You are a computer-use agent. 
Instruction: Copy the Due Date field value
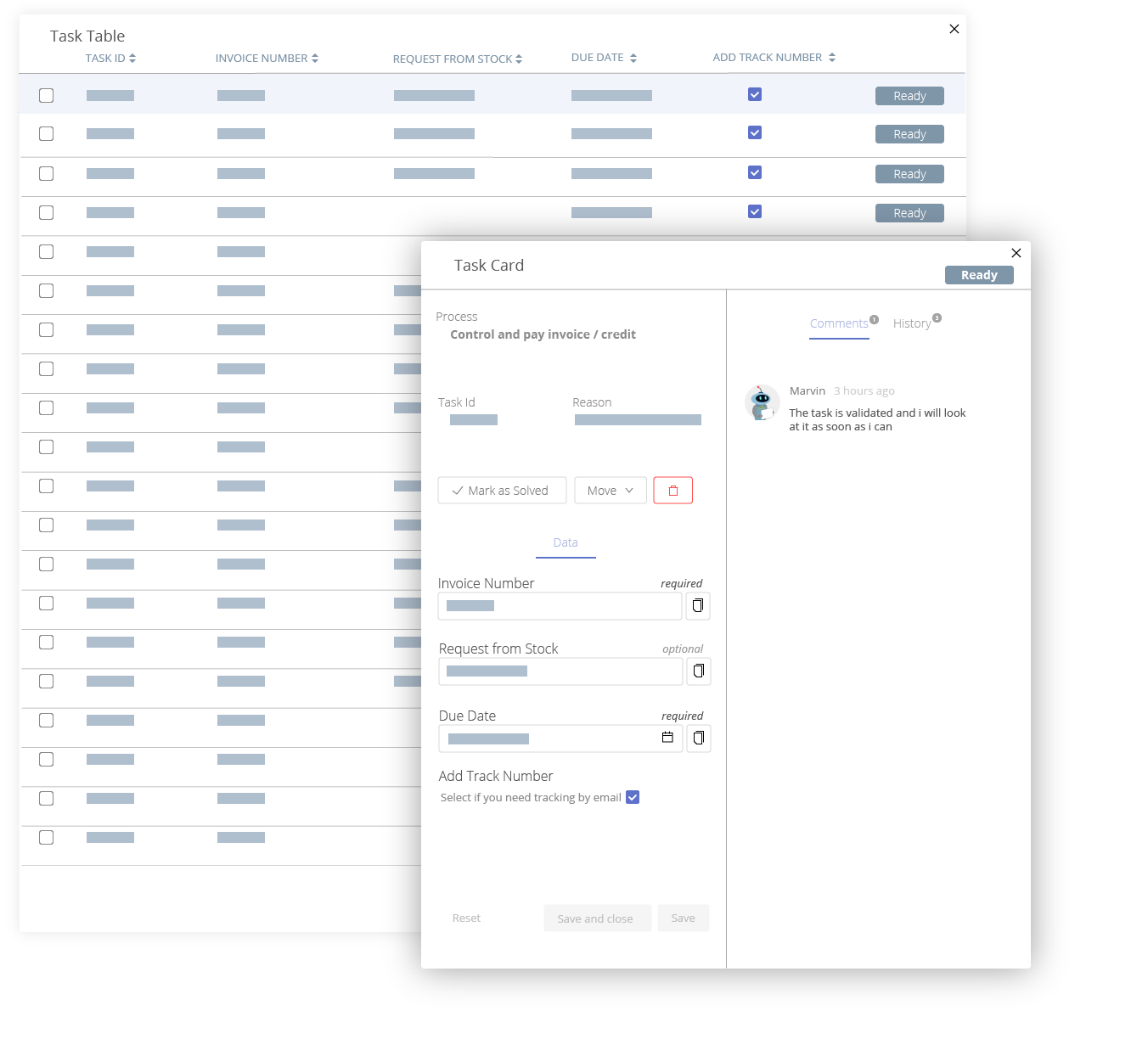coord(699,739)
